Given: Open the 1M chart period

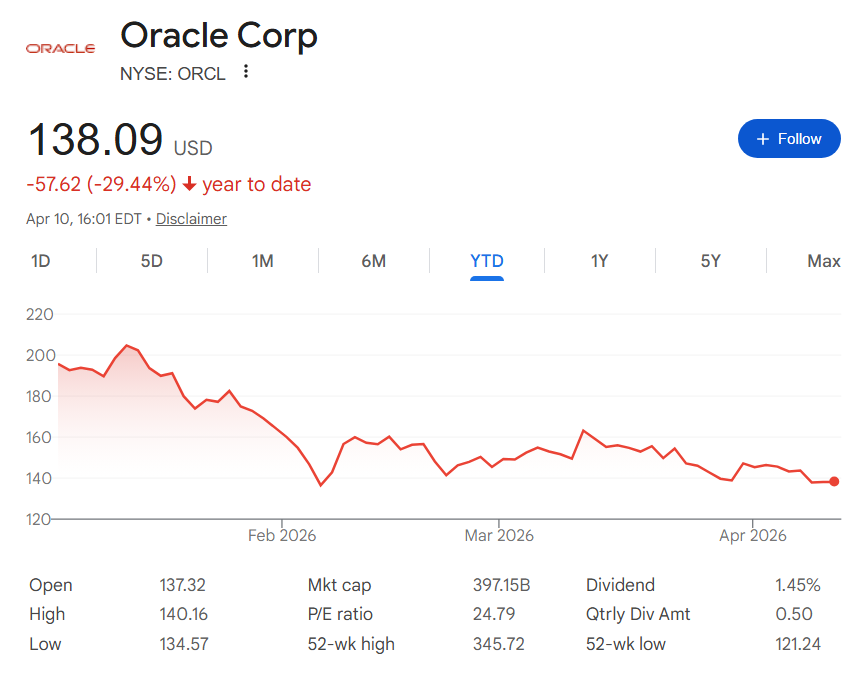Looking at the screenshot, I should 263,261.
